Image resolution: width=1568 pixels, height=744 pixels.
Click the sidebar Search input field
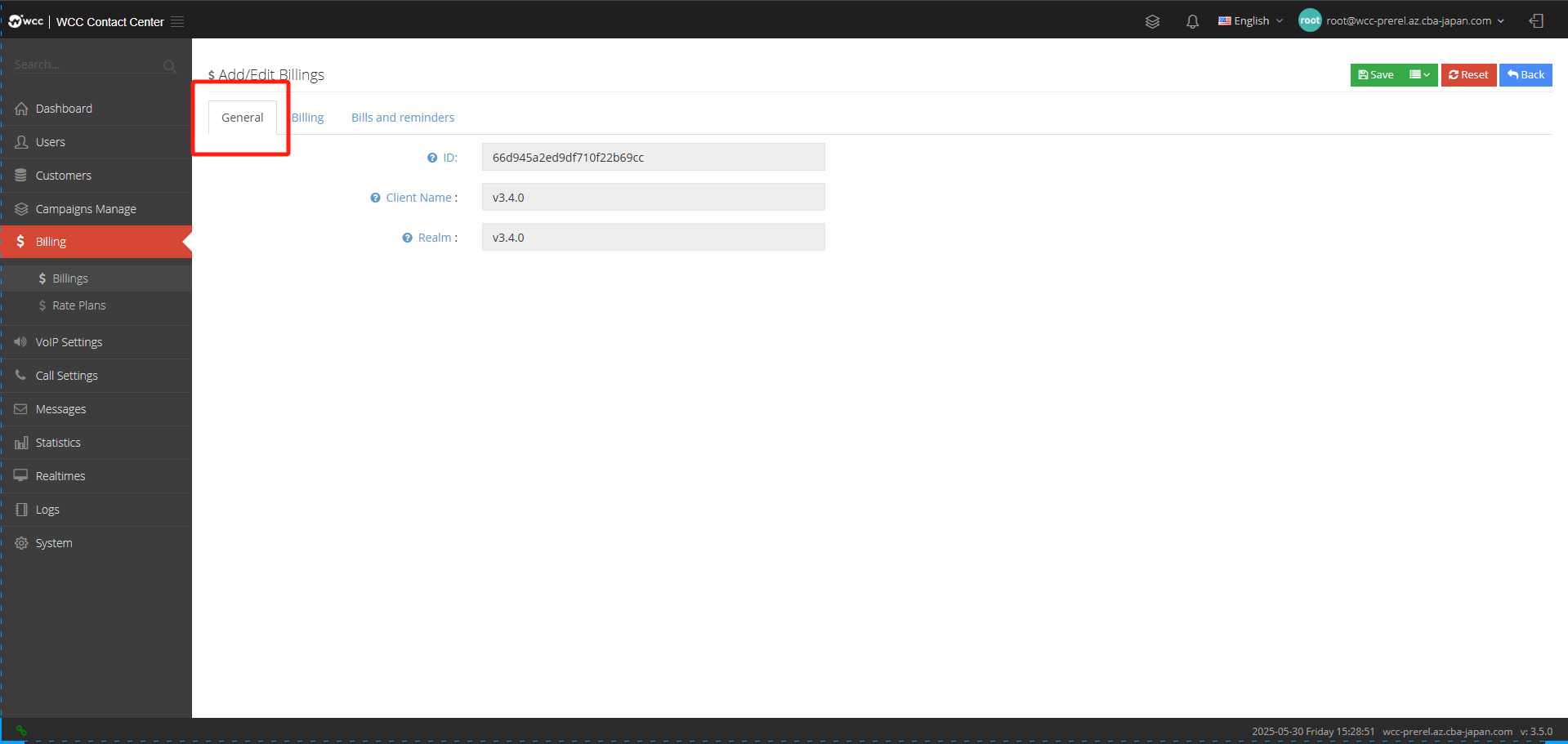tap(86, 65)
